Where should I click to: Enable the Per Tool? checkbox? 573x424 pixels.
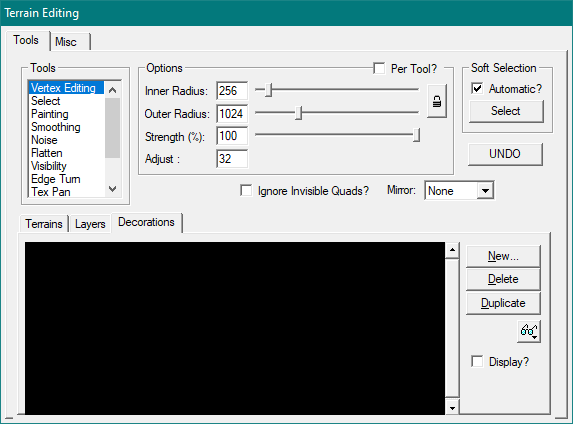click(x=379, y=68)
